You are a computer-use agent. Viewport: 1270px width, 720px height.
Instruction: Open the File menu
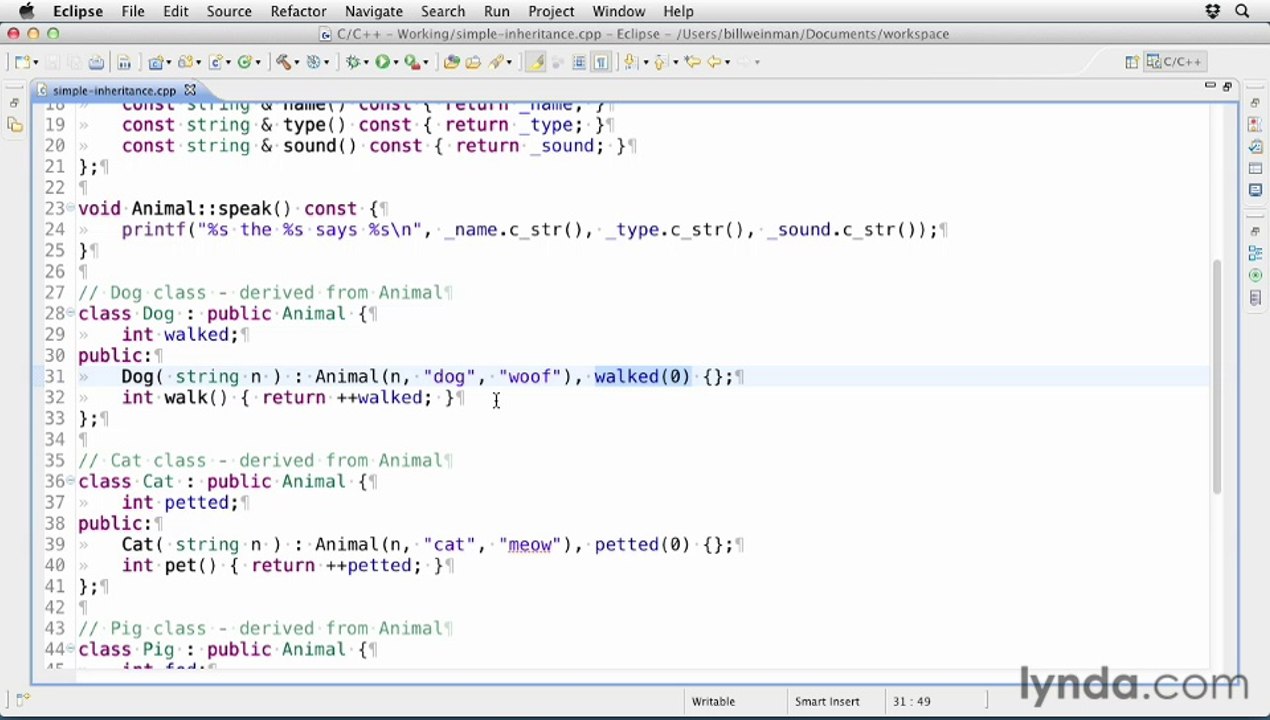pyautogui.click(x=133, y=11)
